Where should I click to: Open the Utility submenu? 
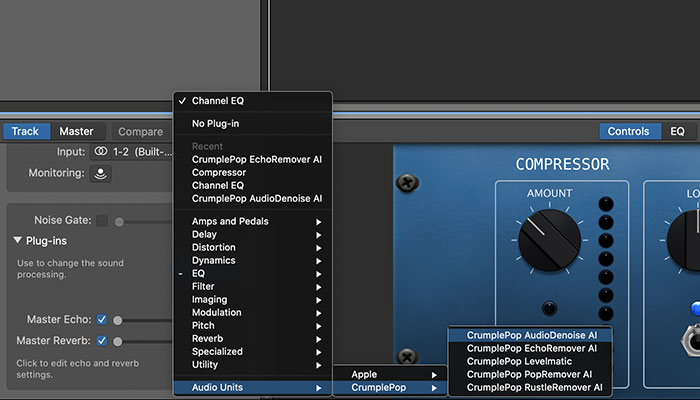click(x=253, y=365)
